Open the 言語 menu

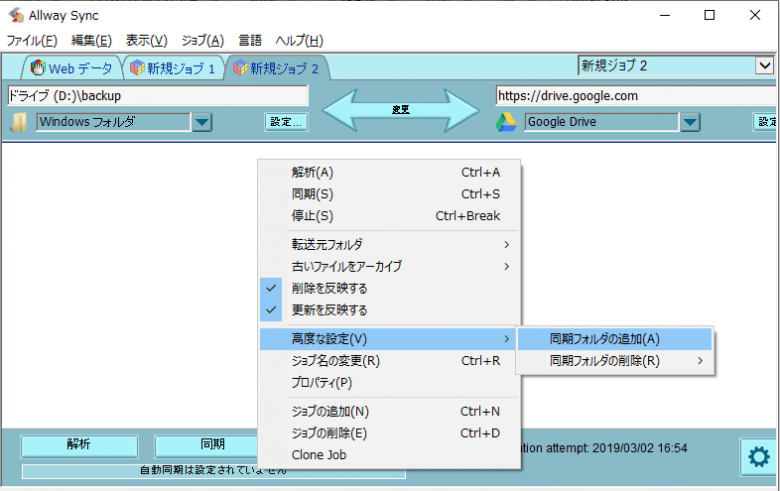coord(250,40)
